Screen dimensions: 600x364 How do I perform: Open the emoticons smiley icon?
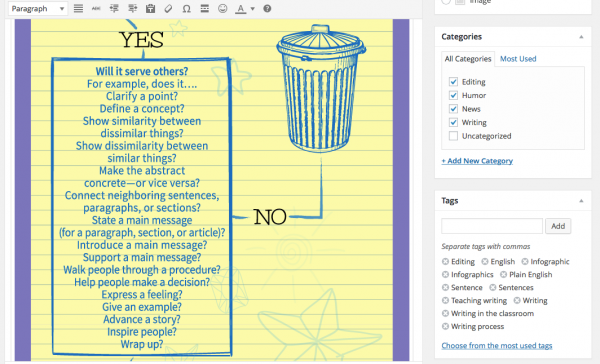[222, 8]
